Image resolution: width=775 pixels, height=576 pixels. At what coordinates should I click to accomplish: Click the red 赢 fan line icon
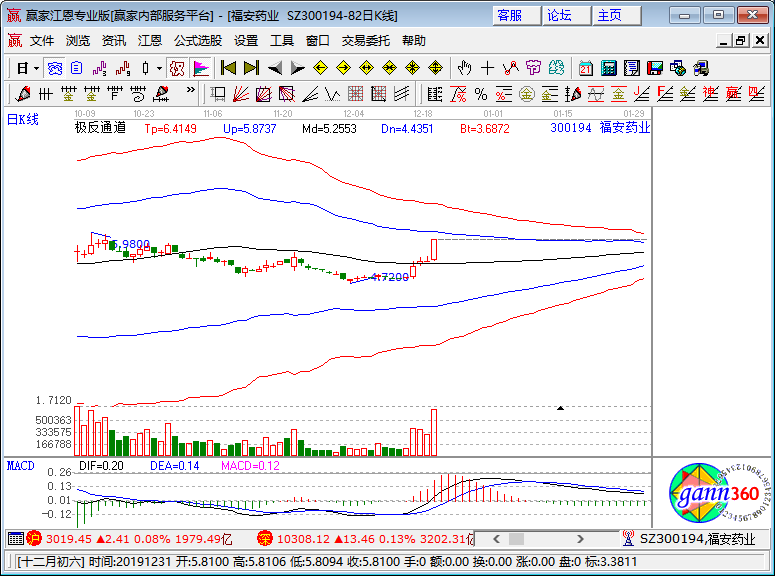click(733, 93)
